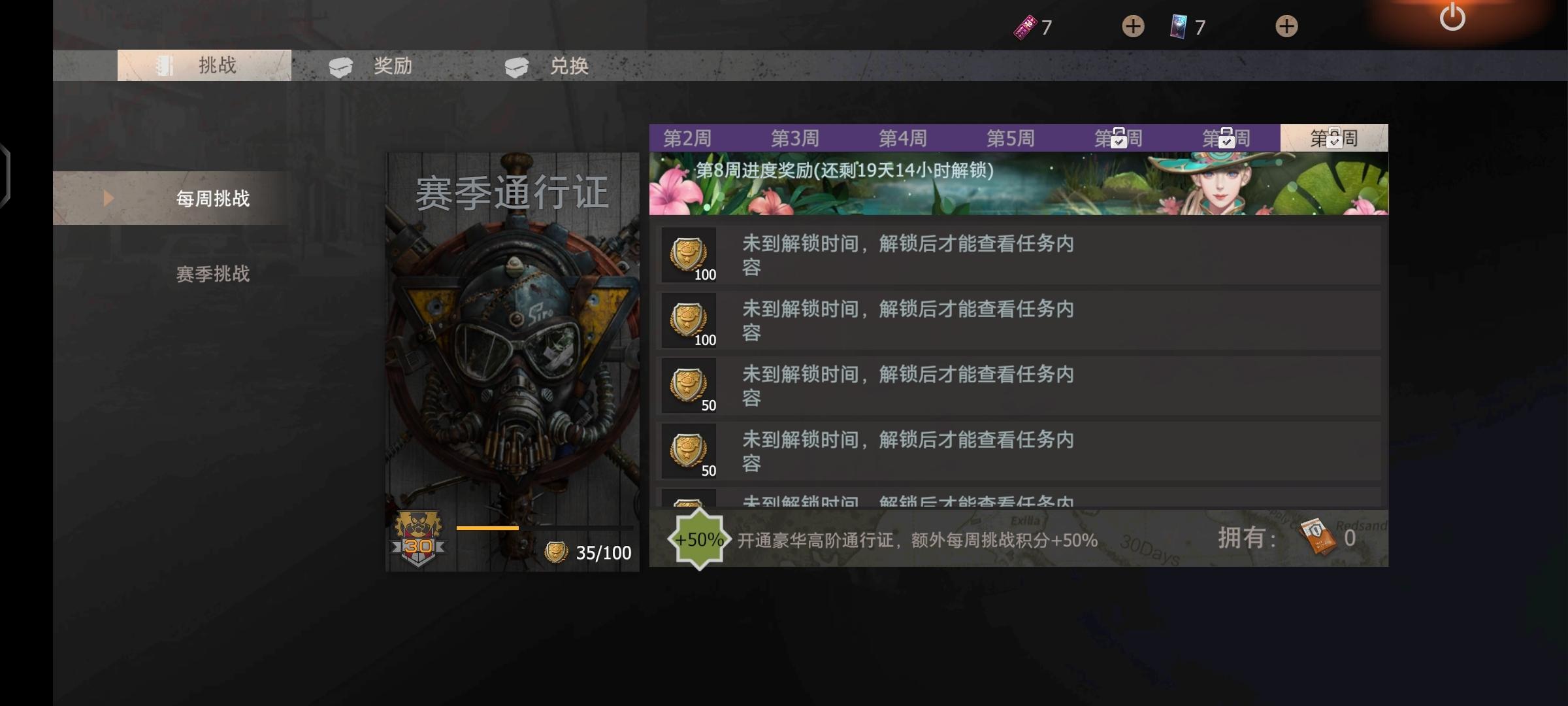The width and height of the screenshot is (1568, 706).
Task: Open the 挑战 tab
Action: point(204,65)
